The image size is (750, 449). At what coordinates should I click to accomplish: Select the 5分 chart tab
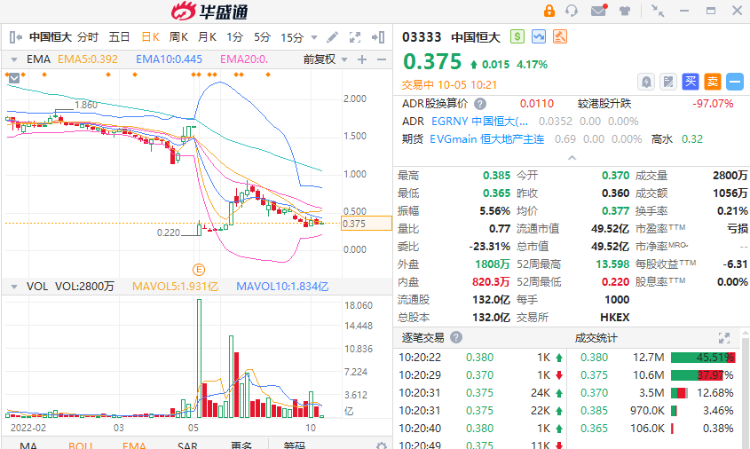pos(262,37)
